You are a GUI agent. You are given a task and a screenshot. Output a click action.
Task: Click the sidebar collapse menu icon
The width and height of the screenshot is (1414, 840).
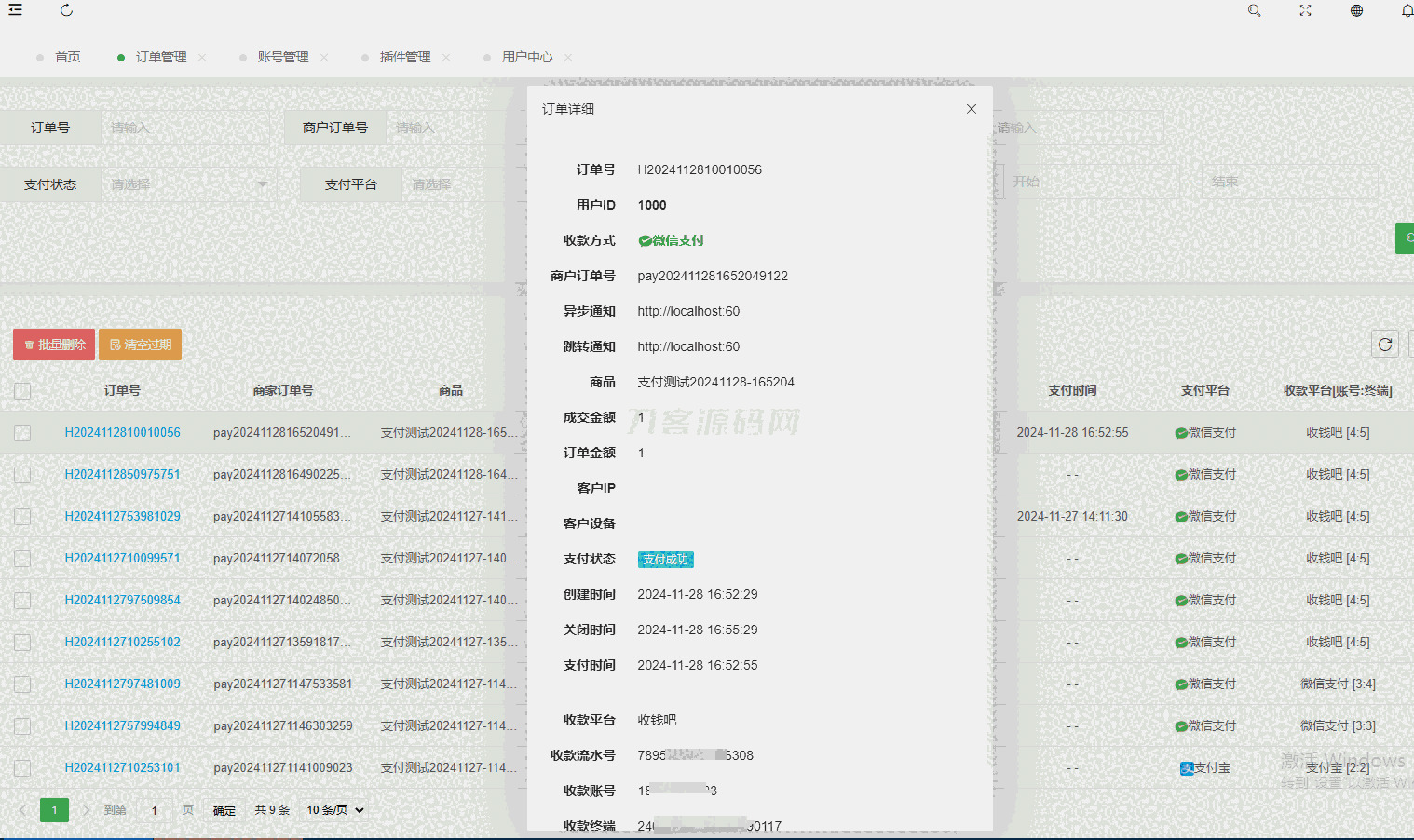pyautogui.click(x=15, y=10)
